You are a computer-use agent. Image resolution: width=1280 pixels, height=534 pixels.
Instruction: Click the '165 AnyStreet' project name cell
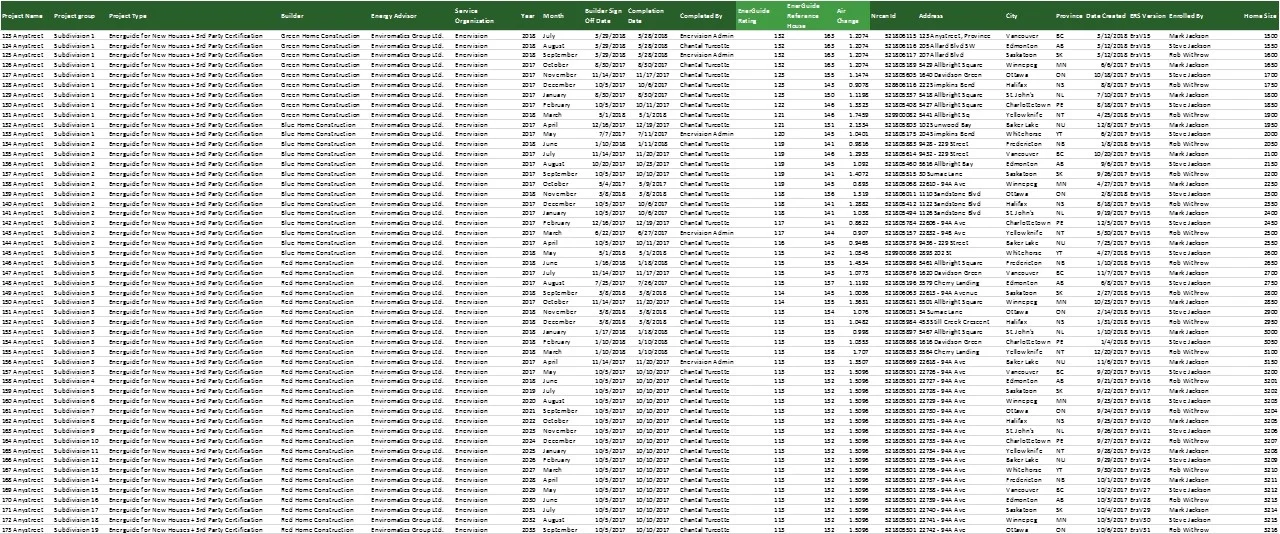click(21, 449)
